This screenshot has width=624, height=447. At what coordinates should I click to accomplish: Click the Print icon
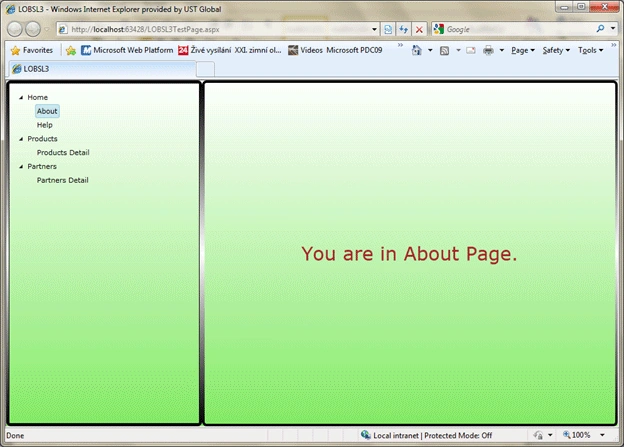click(x=488, y=51)
